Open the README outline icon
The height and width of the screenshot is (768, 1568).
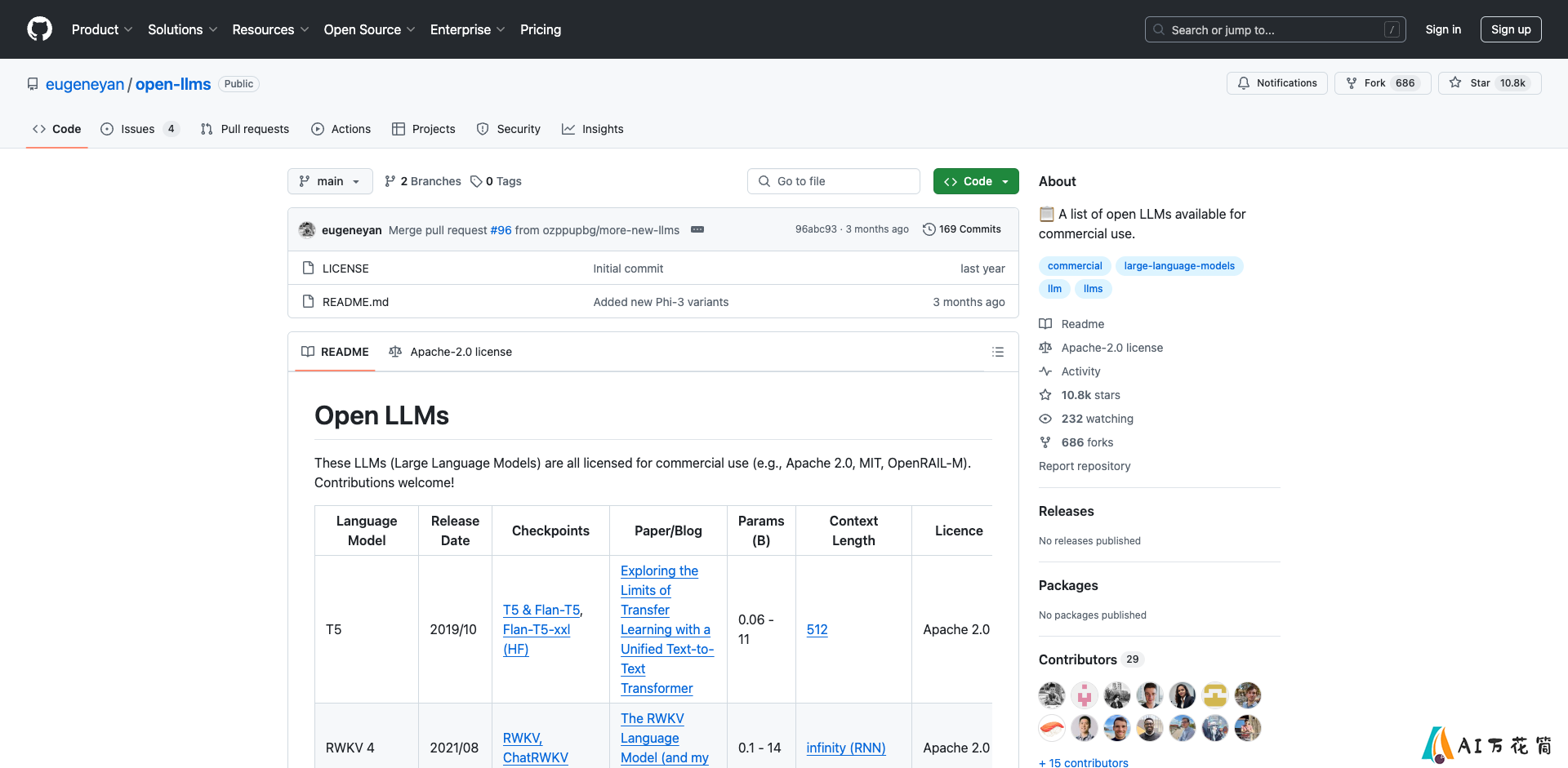pos(998,352)
